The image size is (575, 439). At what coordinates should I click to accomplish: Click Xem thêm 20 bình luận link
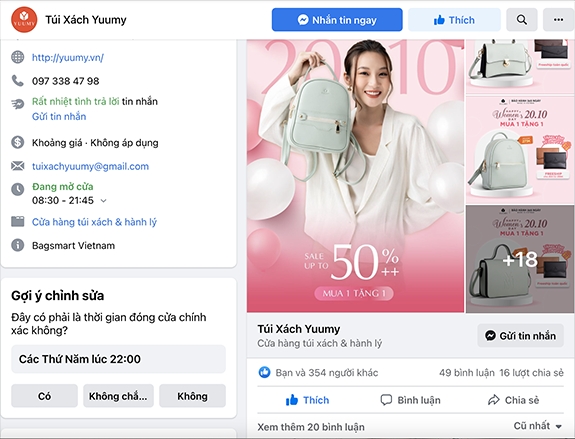(x=311, y=427)
